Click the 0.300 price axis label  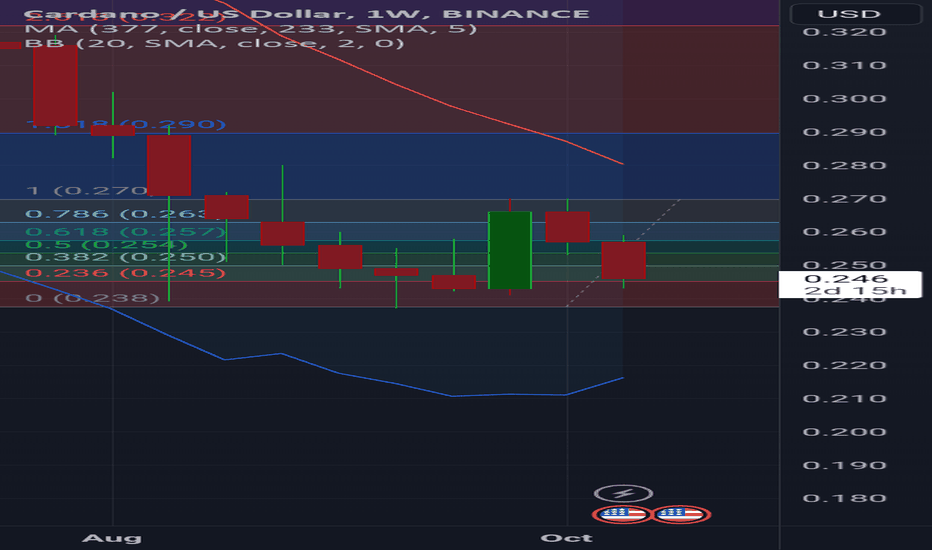[x=845, y=99]
